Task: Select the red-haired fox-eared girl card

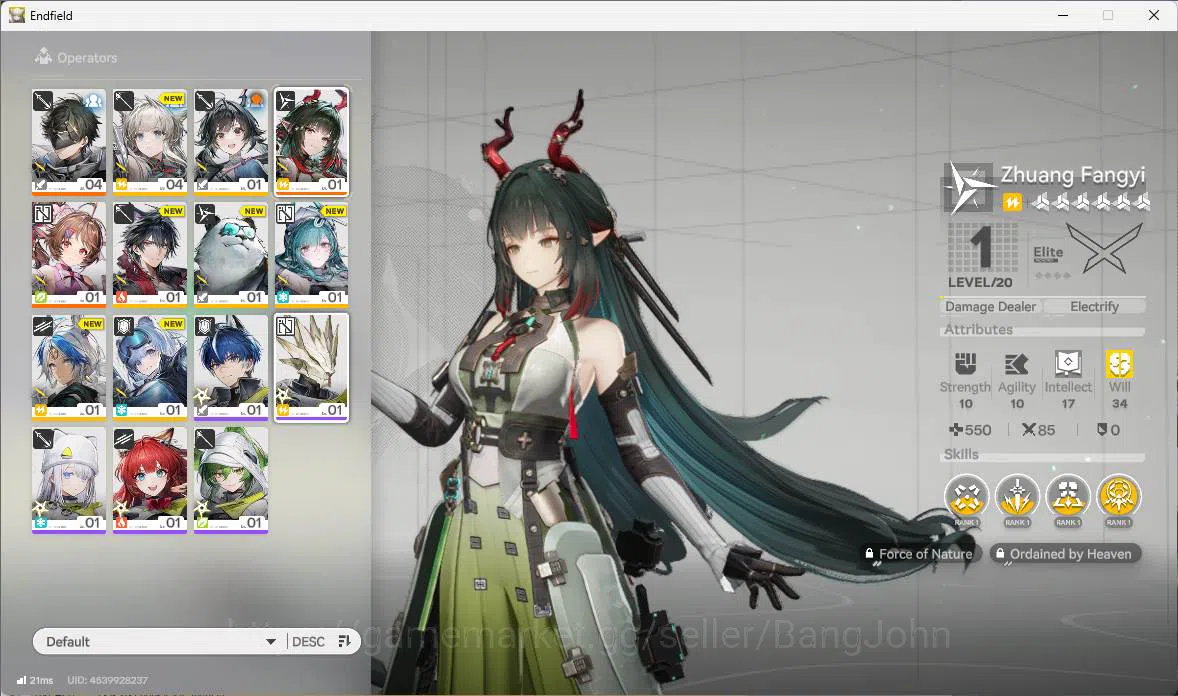Action: tap(150, 480)
